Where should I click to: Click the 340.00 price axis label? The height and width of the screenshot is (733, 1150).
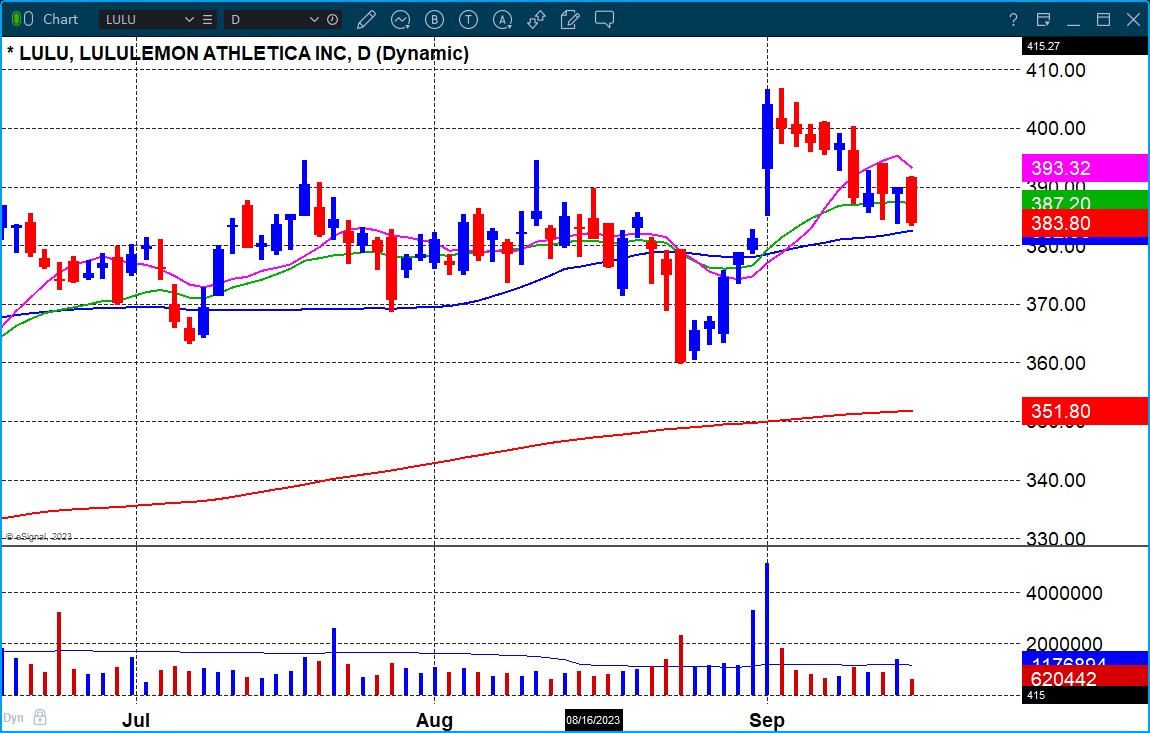(1055, 480)
